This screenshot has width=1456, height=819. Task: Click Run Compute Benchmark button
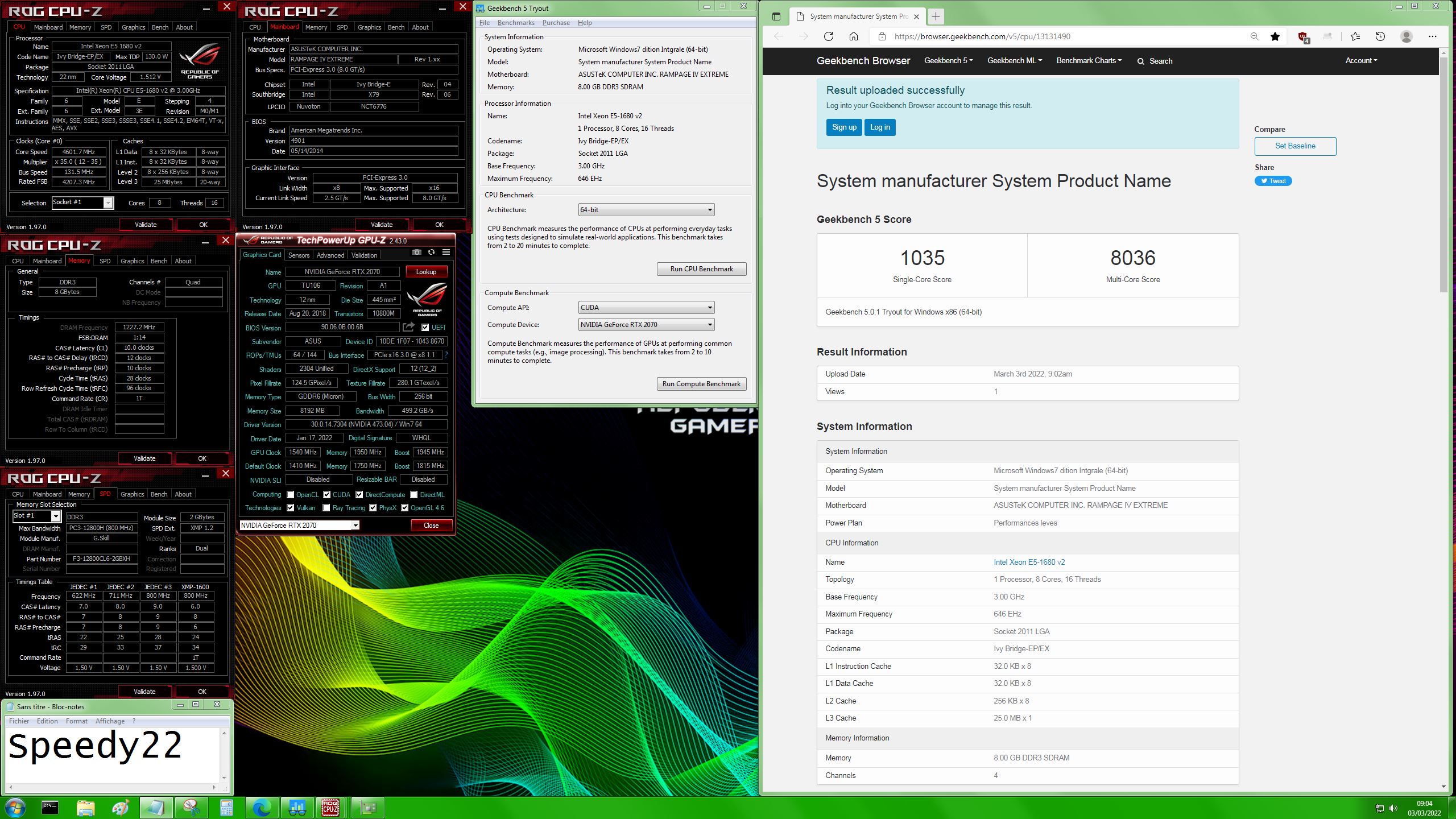tap(701, 384)
